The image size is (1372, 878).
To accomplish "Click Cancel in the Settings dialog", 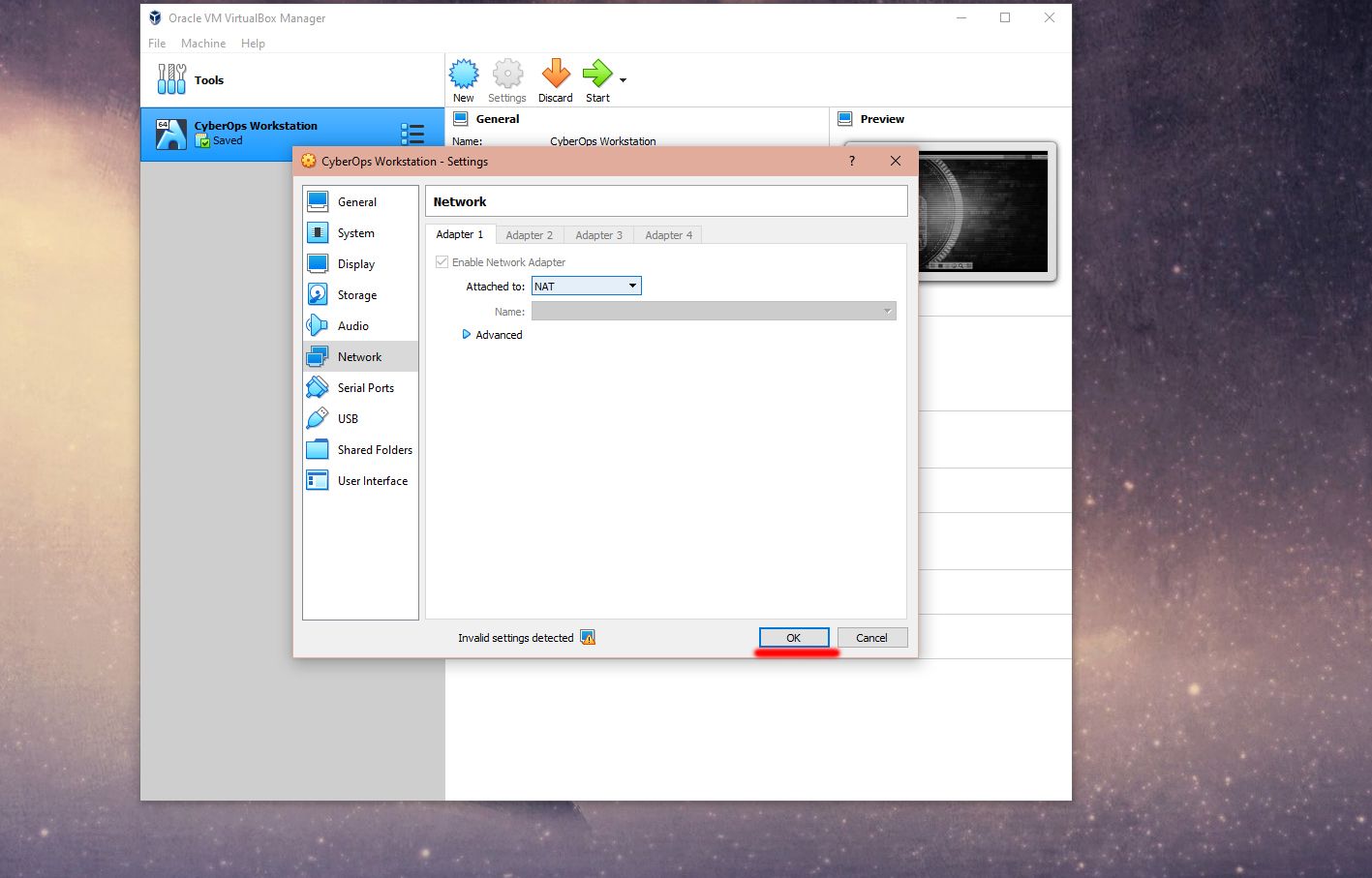I will (x=872, y=637).
